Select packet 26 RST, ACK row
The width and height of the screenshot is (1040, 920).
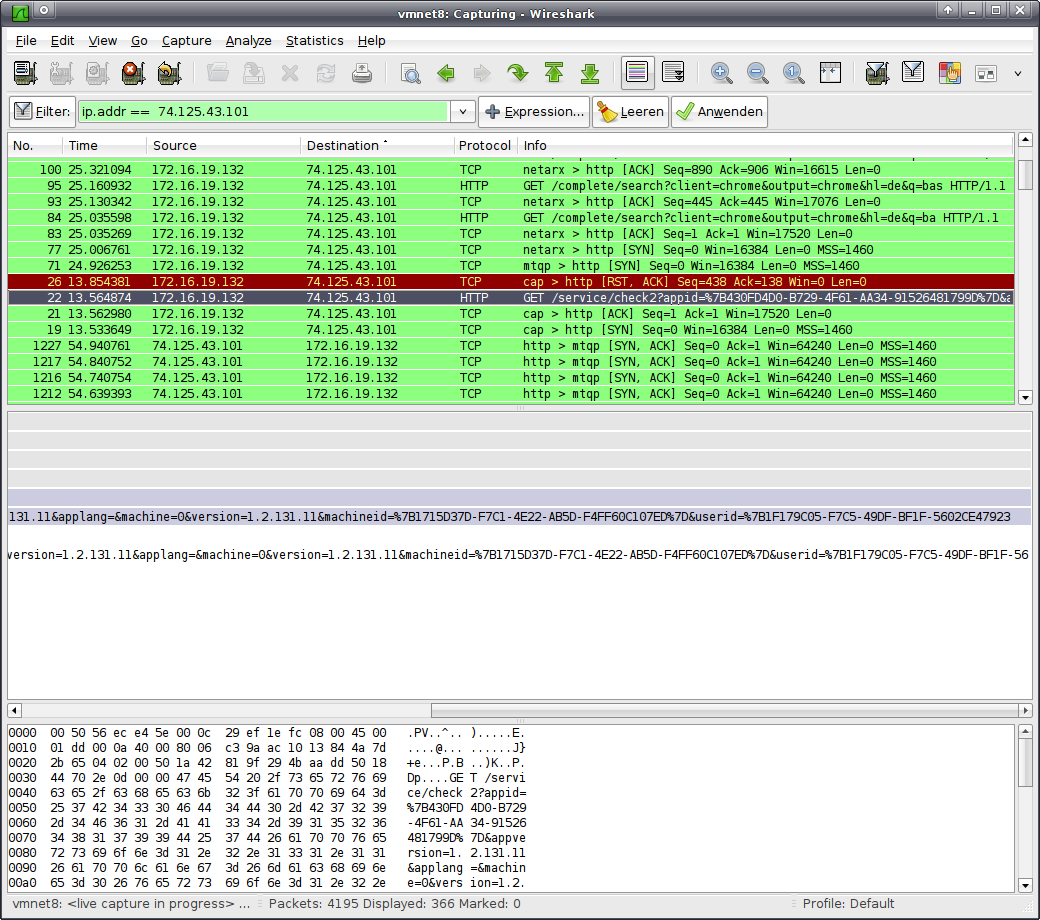[x=511, y=282]
